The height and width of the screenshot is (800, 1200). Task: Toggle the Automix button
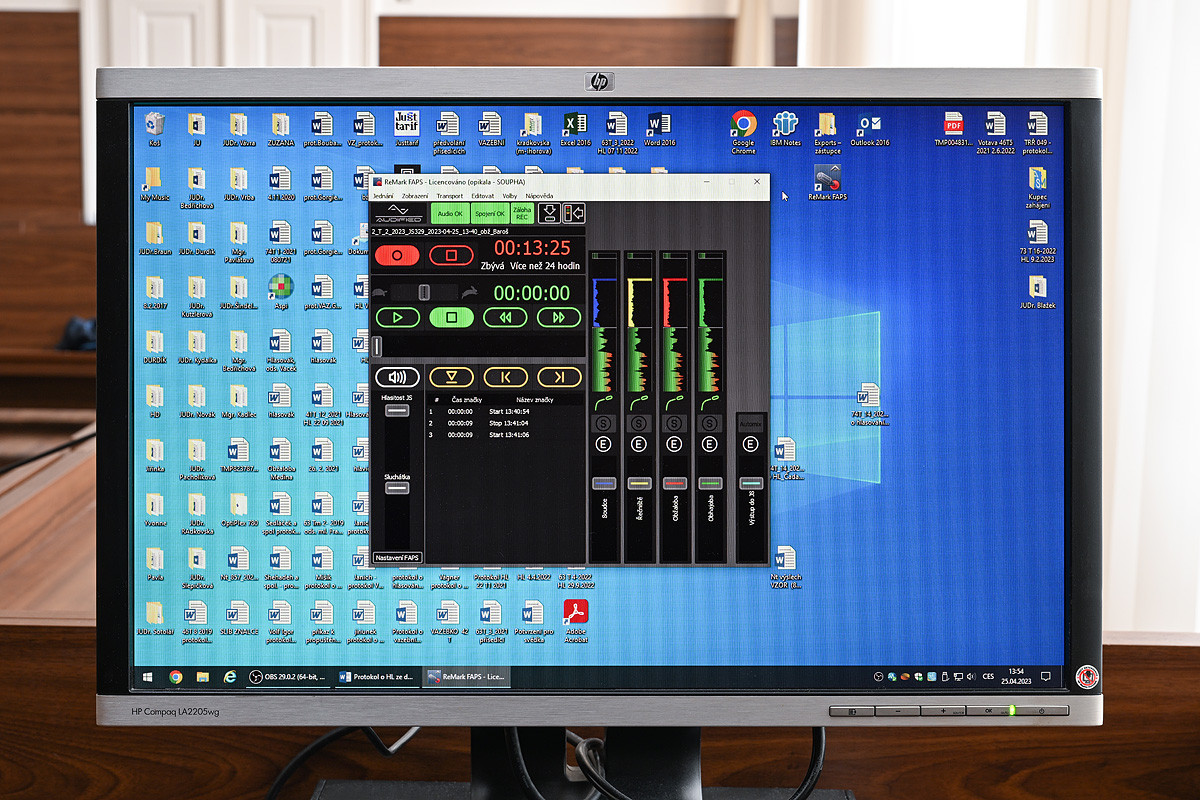751,424
